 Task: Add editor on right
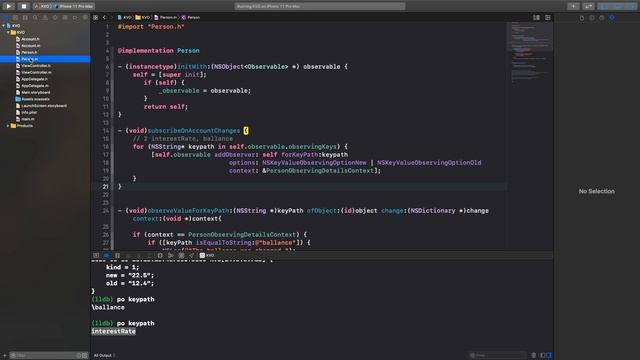click(548, 18)
